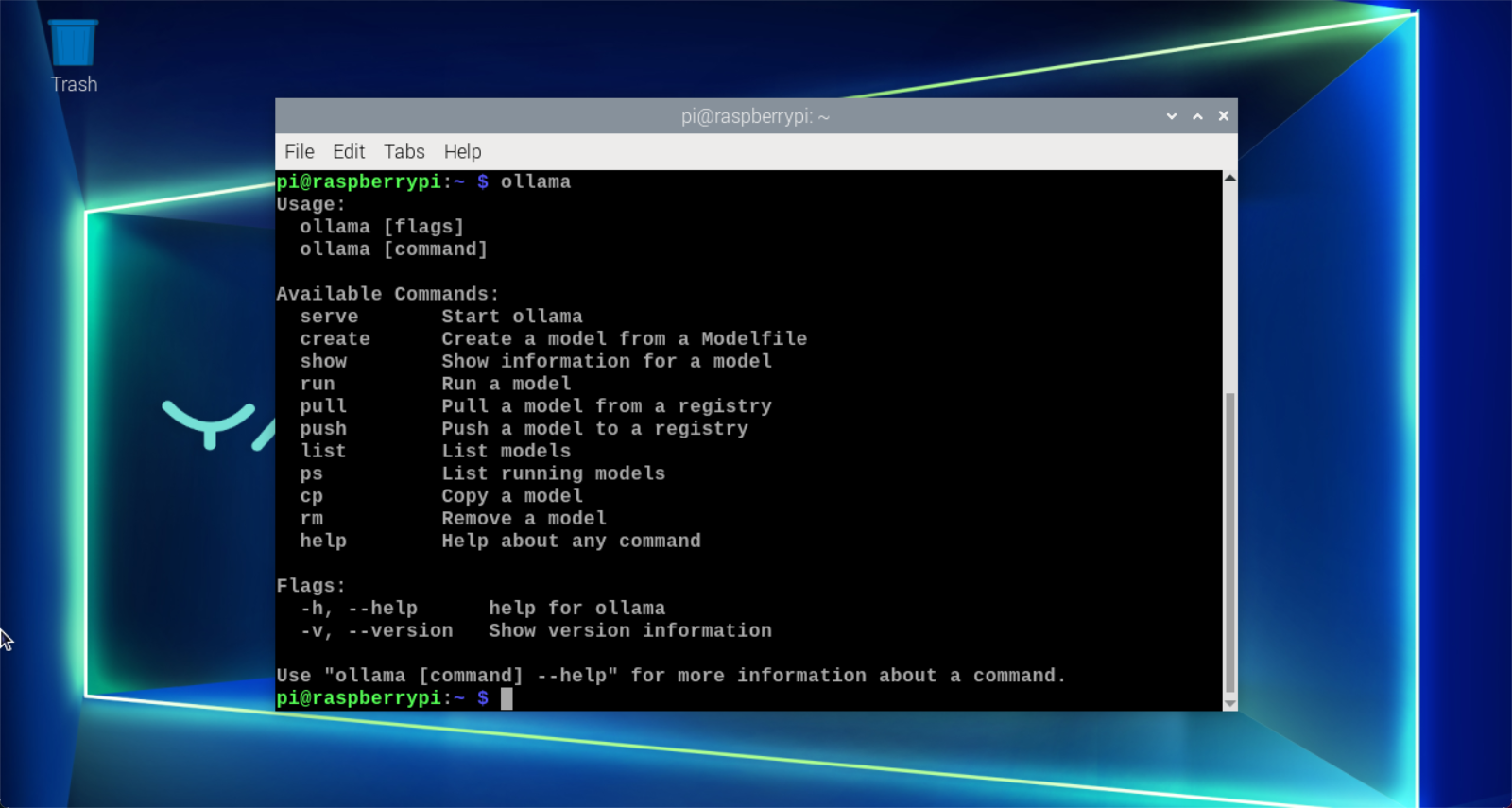Click 'Run a model' description text

[507, 385]
